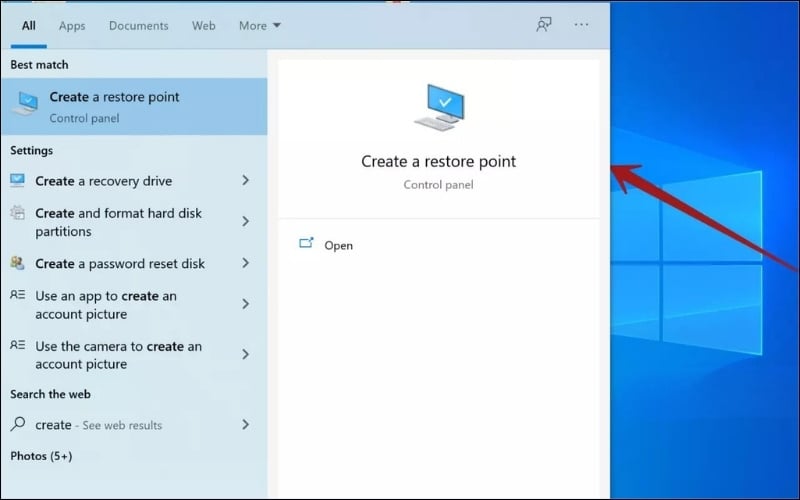Expand Create and format hard disk partitions chevron
Image resolution: width=800 pixels, height=500 pixels.
(x=245, y=221)
